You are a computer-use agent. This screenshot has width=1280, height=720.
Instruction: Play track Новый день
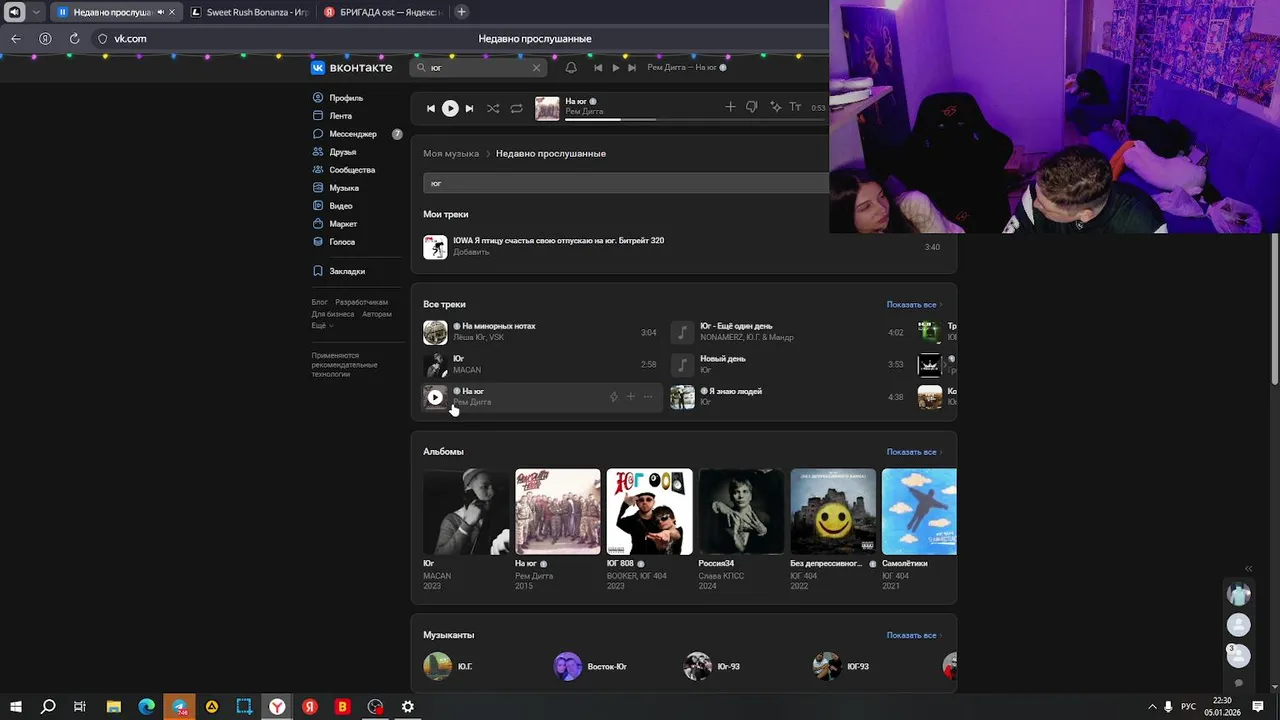682,365
